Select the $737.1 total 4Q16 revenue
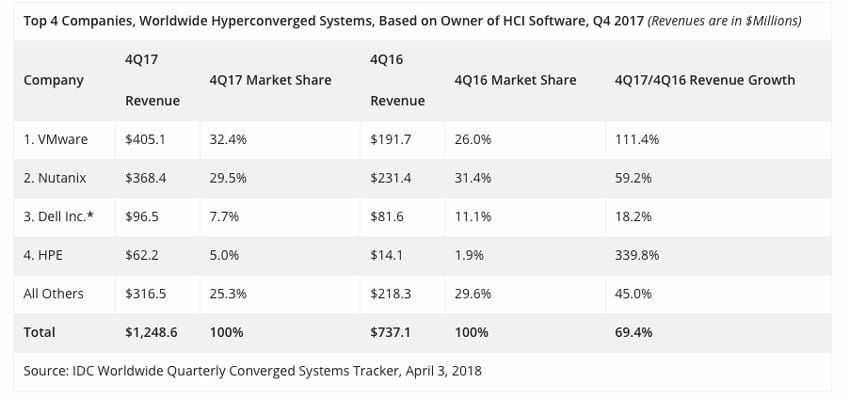 point(390,332)
